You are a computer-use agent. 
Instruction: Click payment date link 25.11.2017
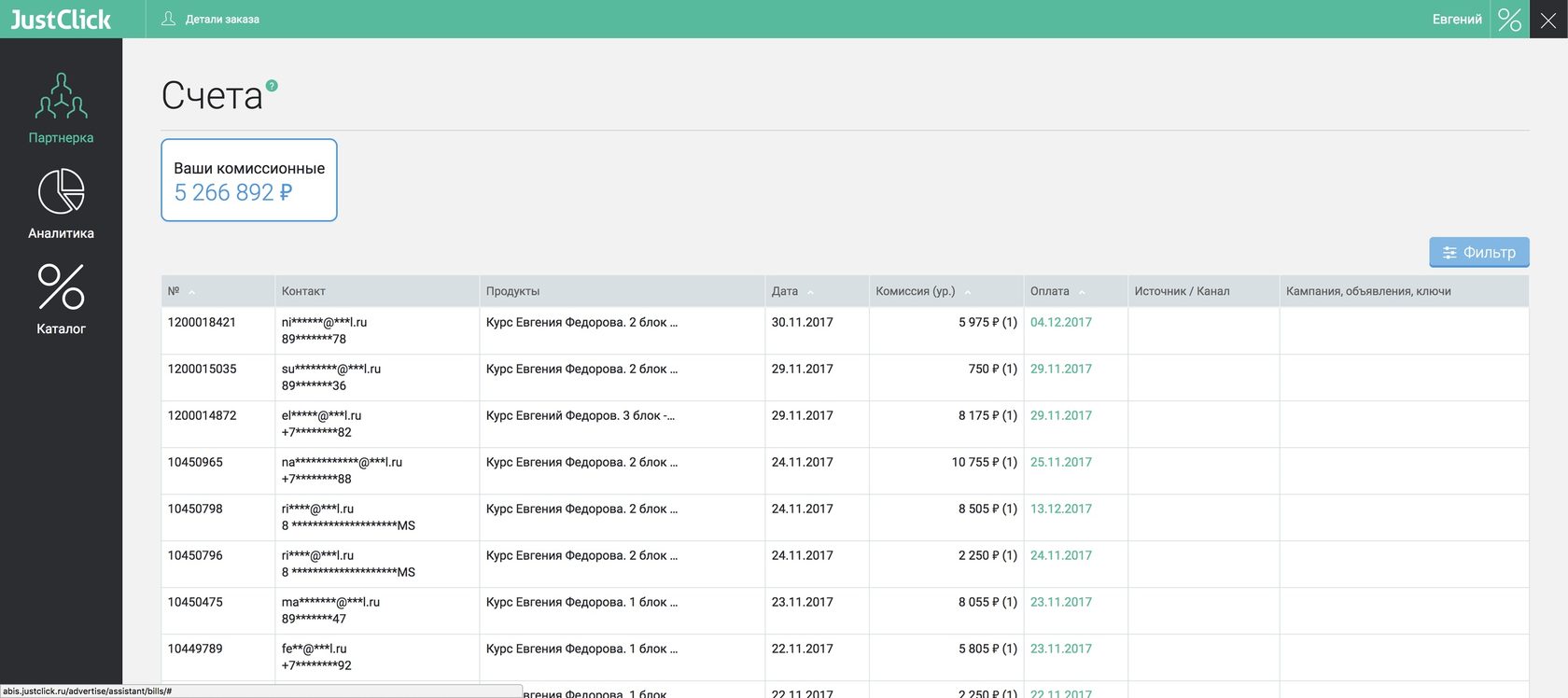[1060, 462]
